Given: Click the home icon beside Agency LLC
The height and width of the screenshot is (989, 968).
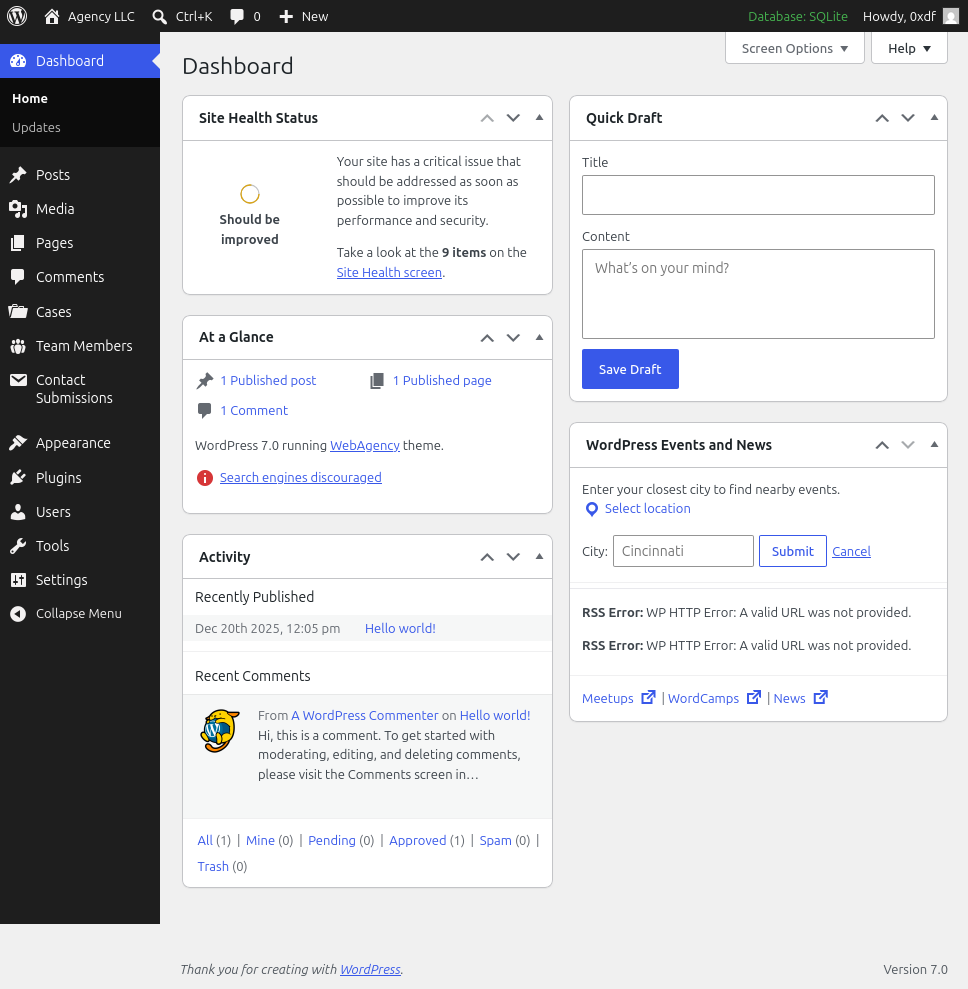Looking at the screenshot, I should (x=52, y=16).
